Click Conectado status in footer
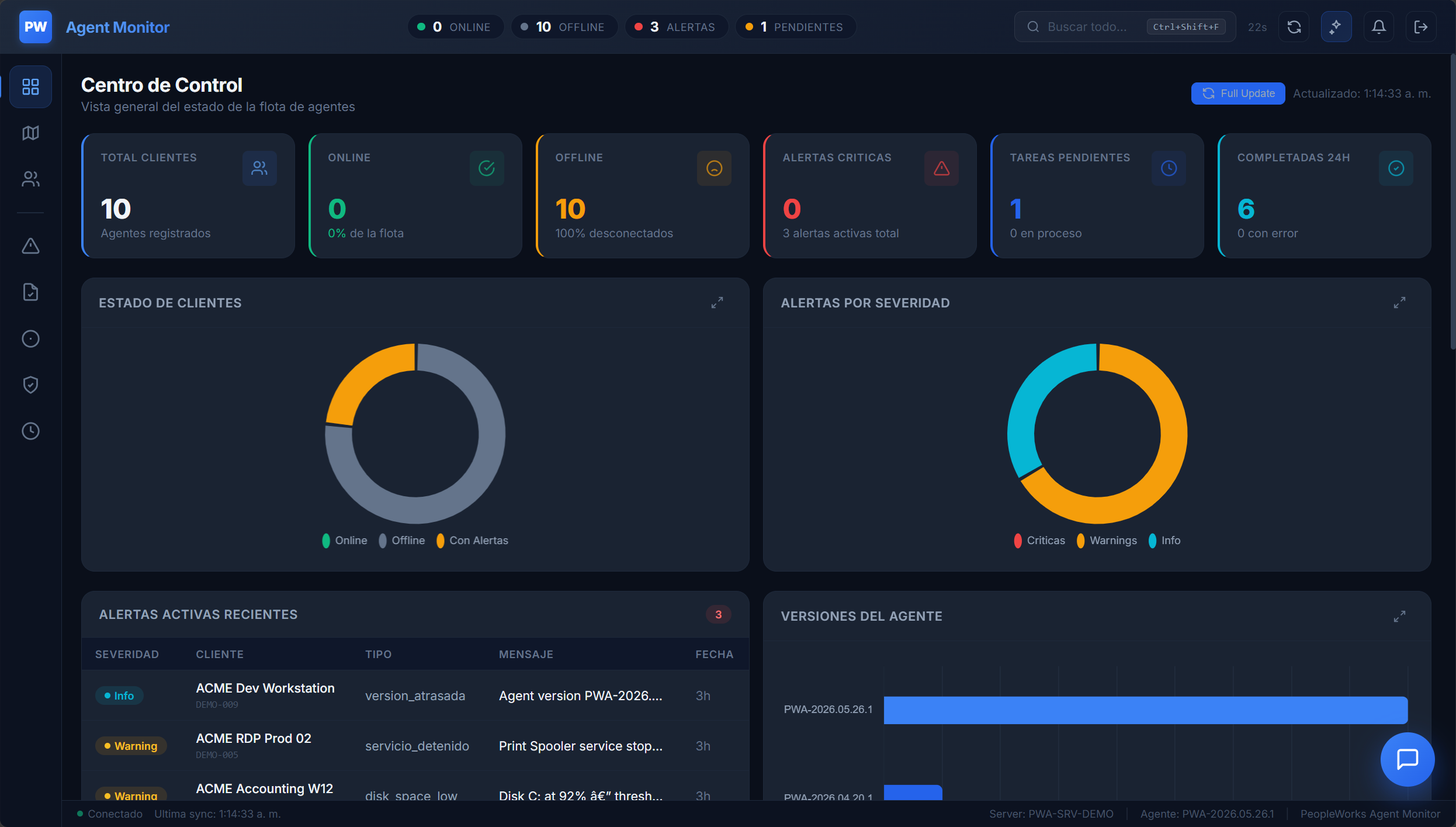Image resolution: width=1456 pixels, height=827 pixels. tap(110, 814)
